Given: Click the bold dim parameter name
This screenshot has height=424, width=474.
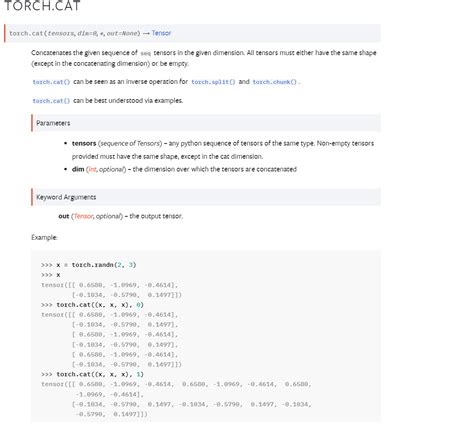Looking at the screenshot, I should pos(78,169).
